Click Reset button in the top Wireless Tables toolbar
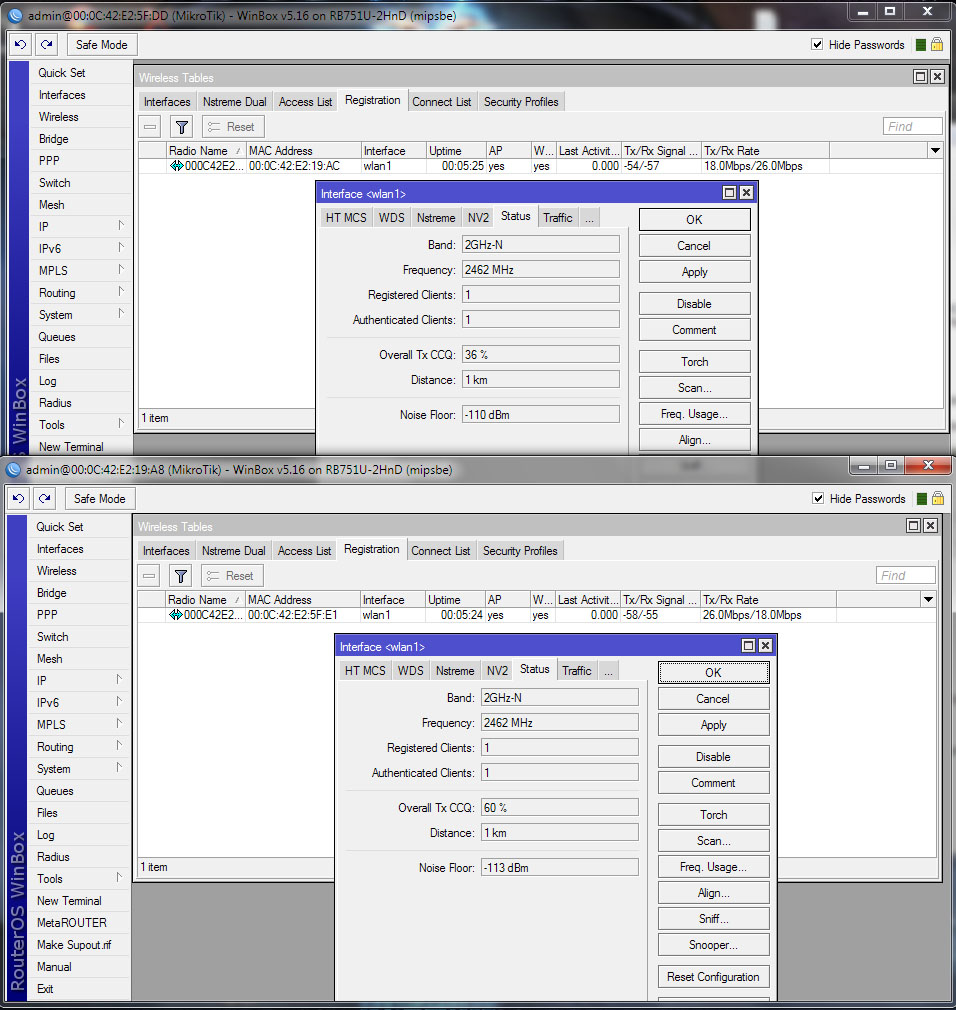956x1010 pixels. [x=233, y=127]
